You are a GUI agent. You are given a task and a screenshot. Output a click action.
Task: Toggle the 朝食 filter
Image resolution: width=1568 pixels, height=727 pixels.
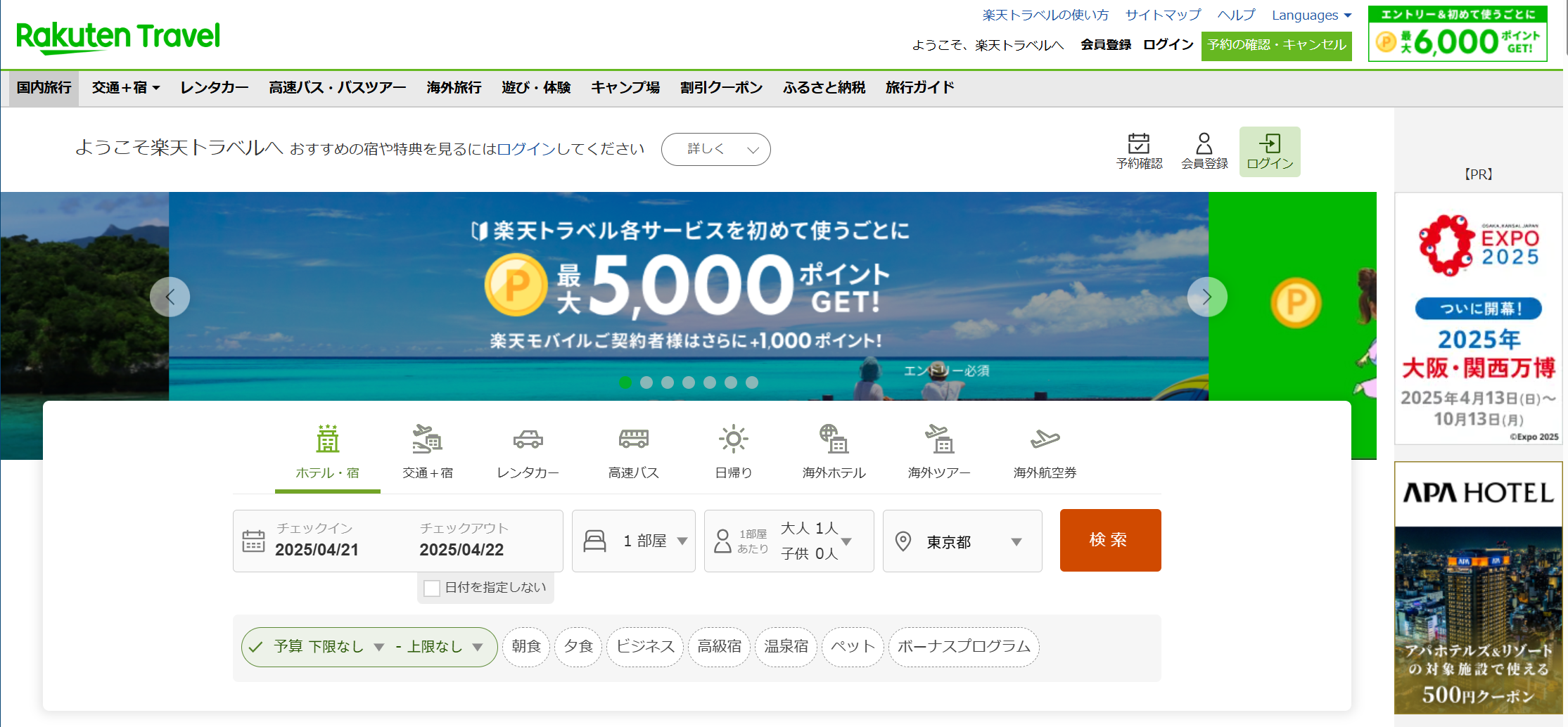(x=526, y=647)
